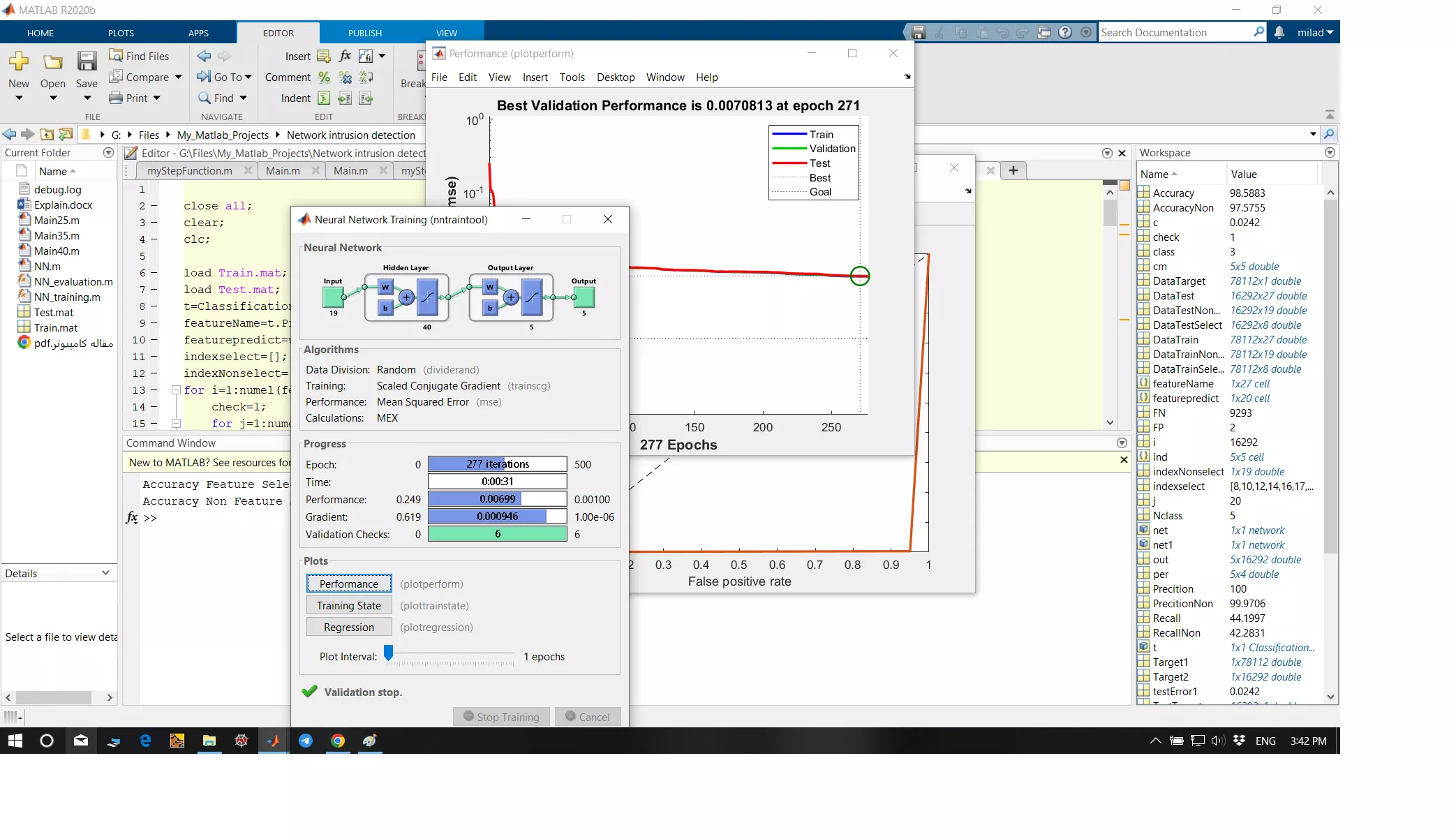
Task: Click the fx insert function icon
Action: 345,56
